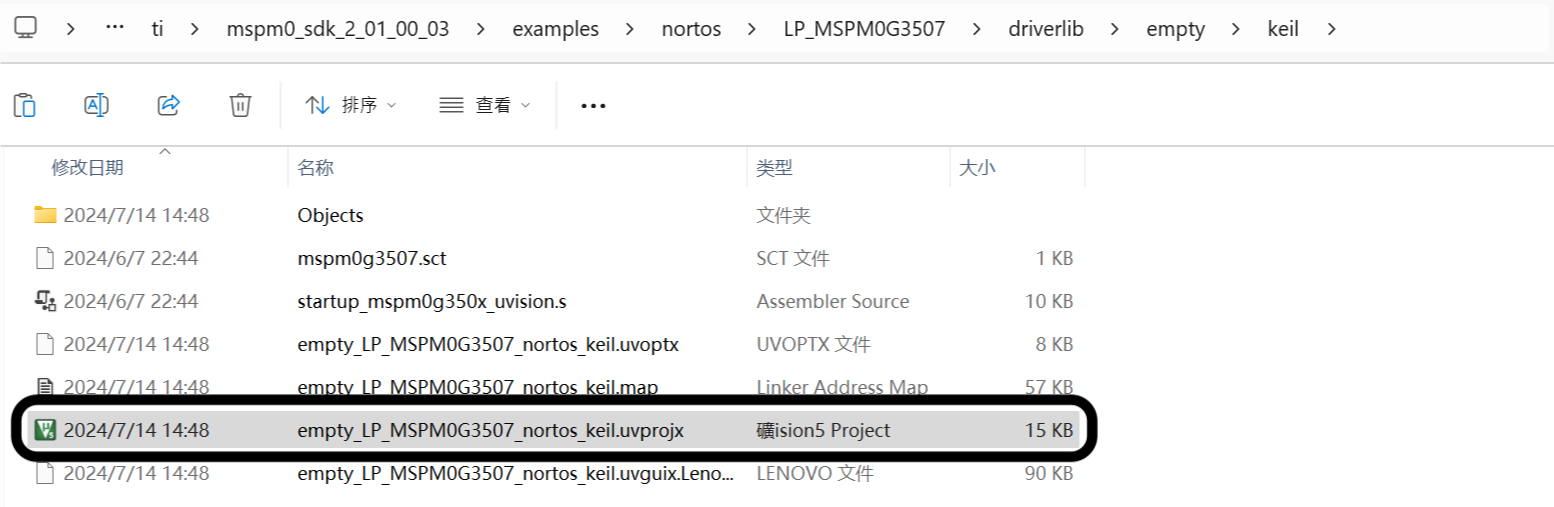Go to LP_MSPM0G3507 breadcrumb folder

tap(864, 29)
